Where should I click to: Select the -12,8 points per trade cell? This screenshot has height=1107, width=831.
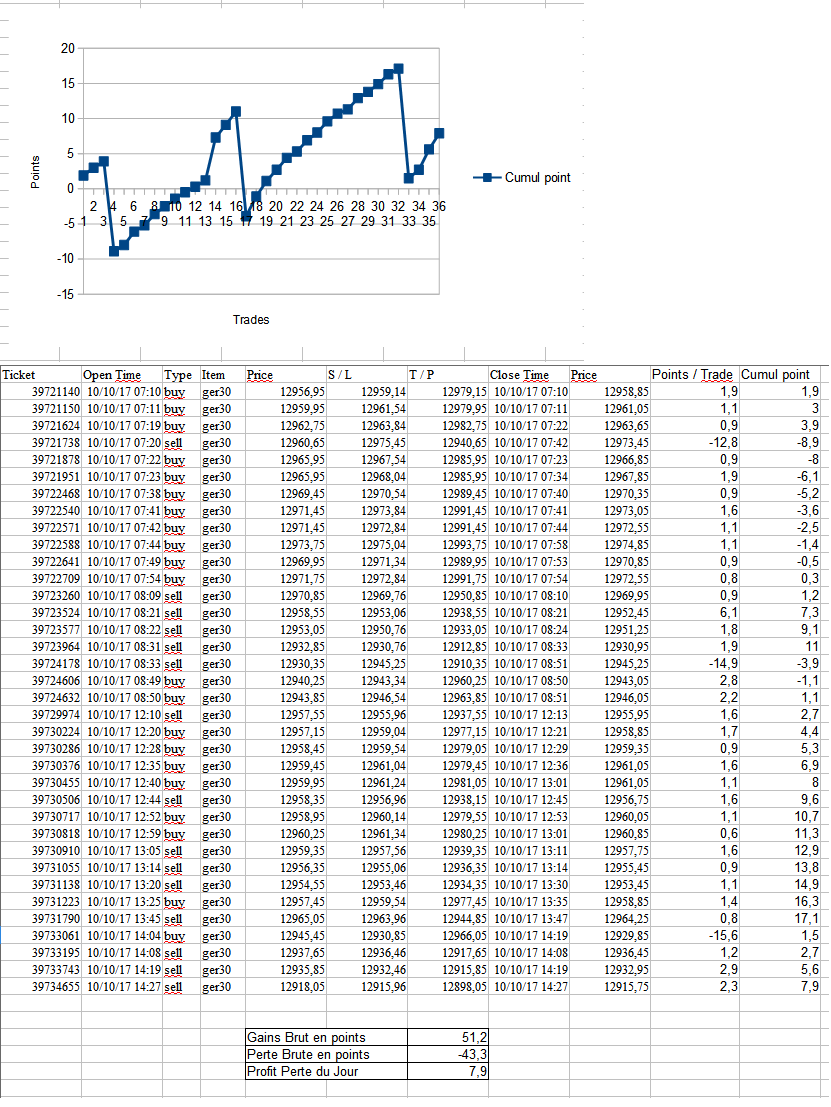click(695, 443)
